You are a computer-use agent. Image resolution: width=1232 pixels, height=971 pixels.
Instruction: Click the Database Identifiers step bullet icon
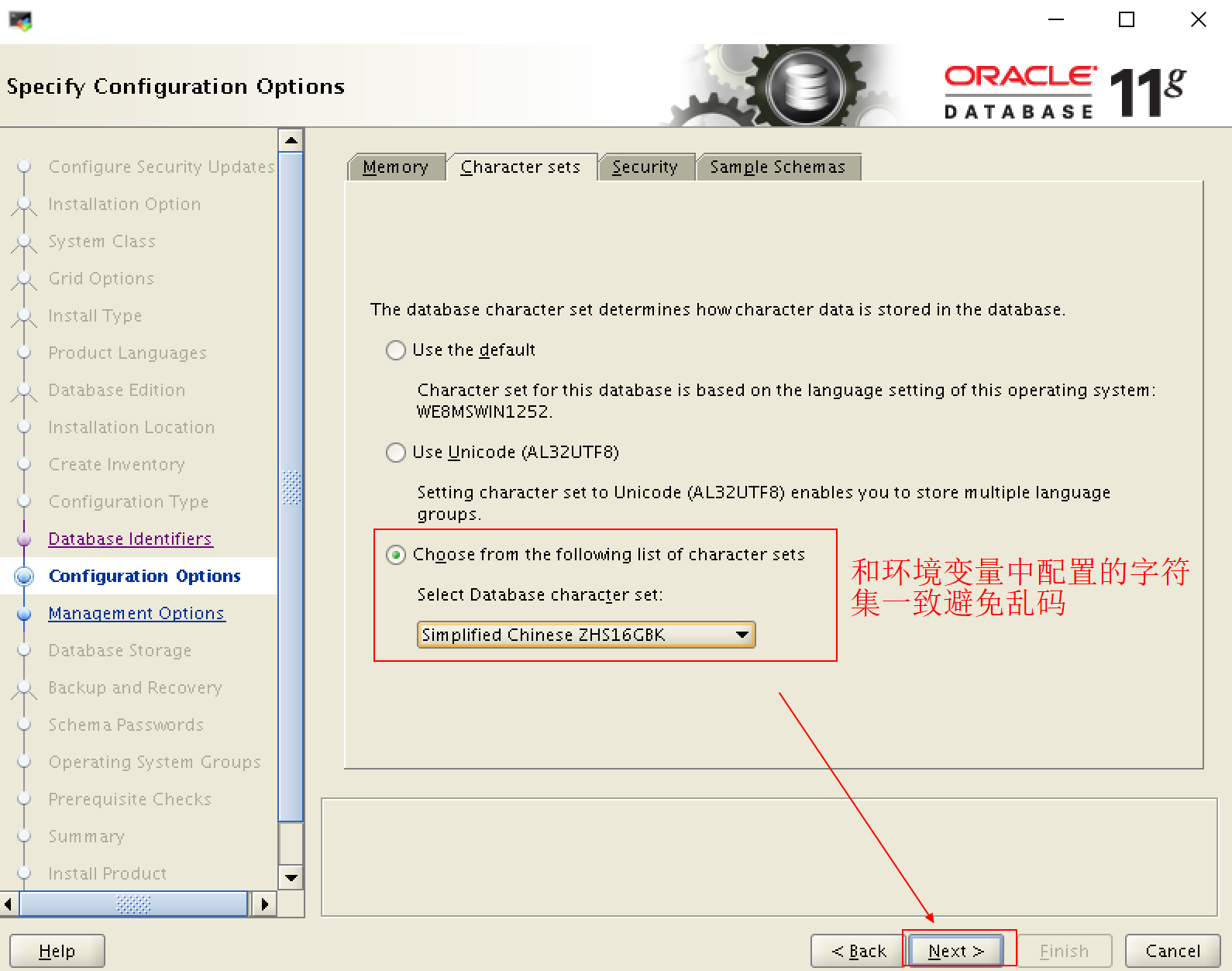[x=24, y=539]
